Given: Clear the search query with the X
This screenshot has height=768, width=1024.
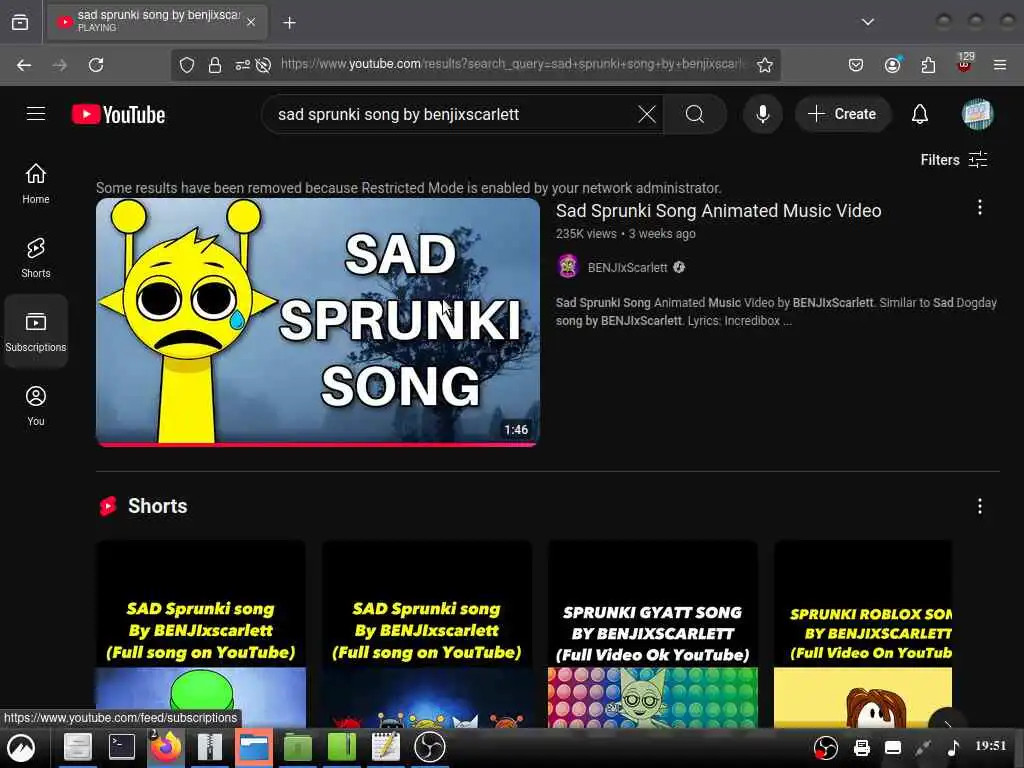Looking at the screenshot, I should [x=647, y=114].
